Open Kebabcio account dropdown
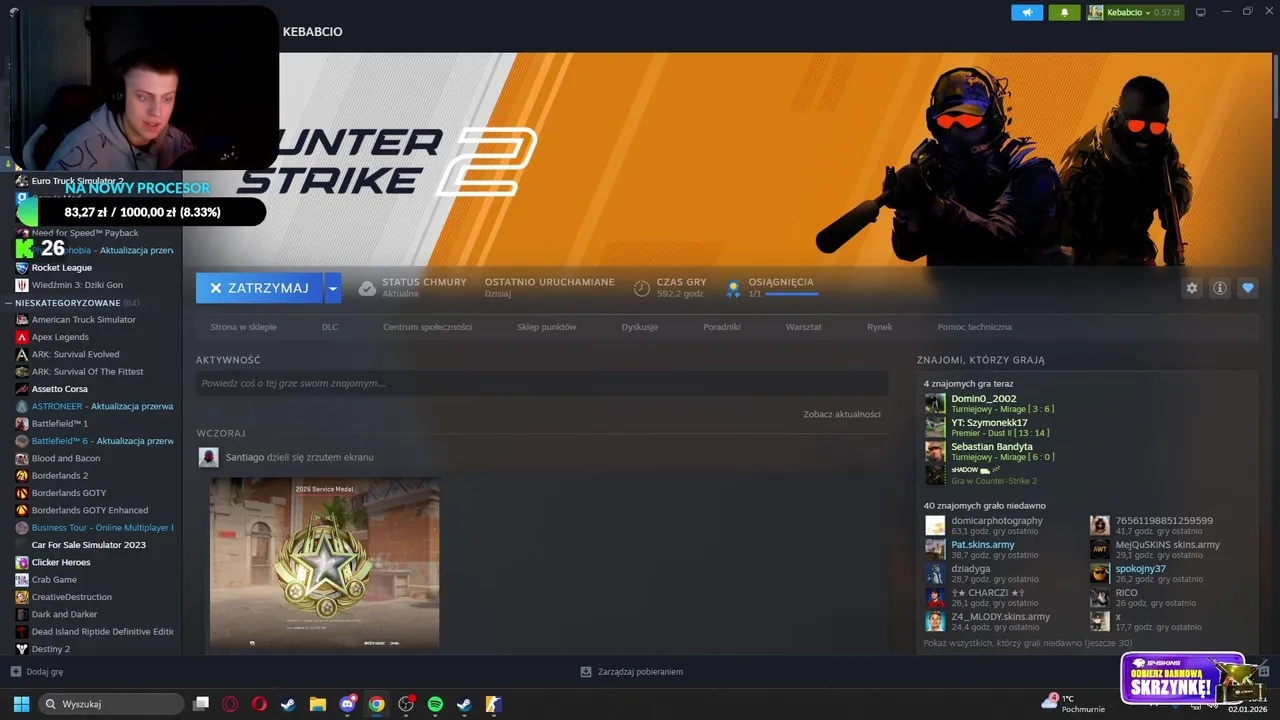 1134,12
